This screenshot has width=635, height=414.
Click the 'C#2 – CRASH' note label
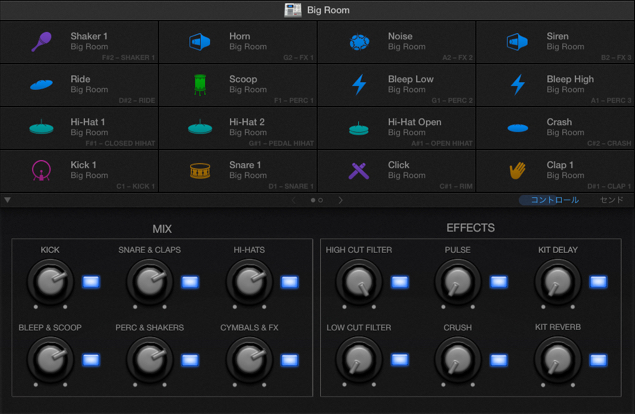point(609,143)
